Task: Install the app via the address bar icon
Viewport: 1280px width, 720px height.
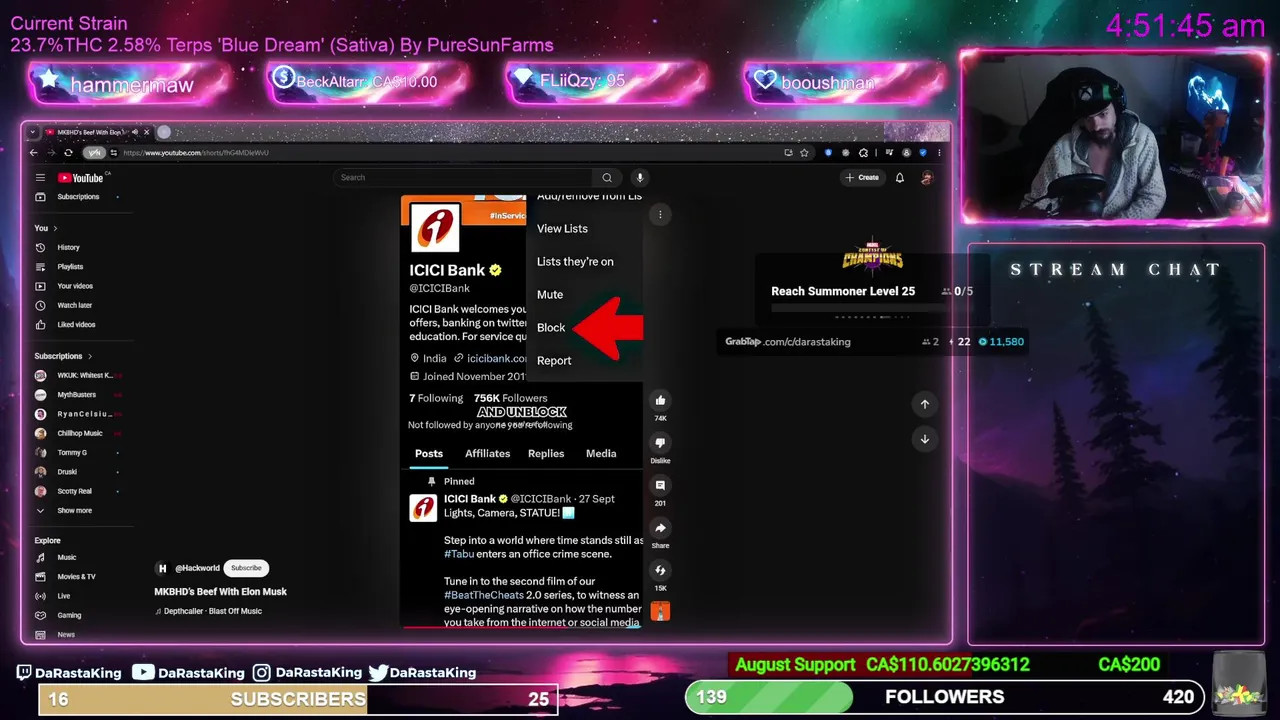Action: click(788, 153)
